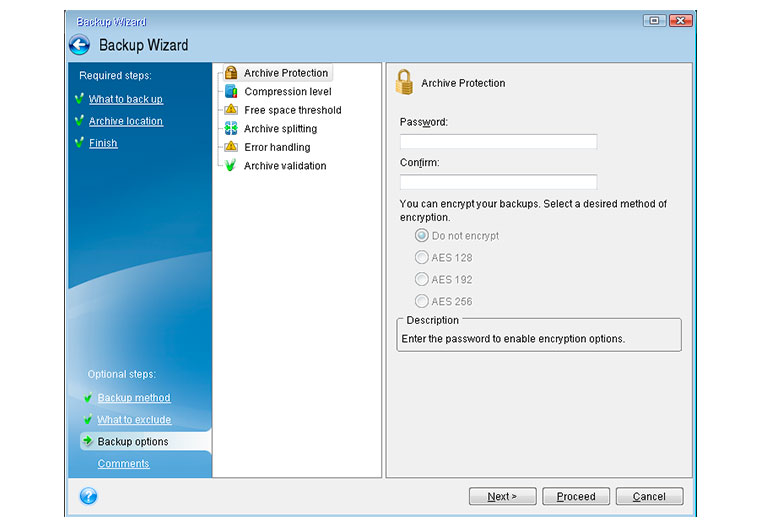Go to the Finish step
The width and height of the screenshot is (760, 532).
[103, 143]
